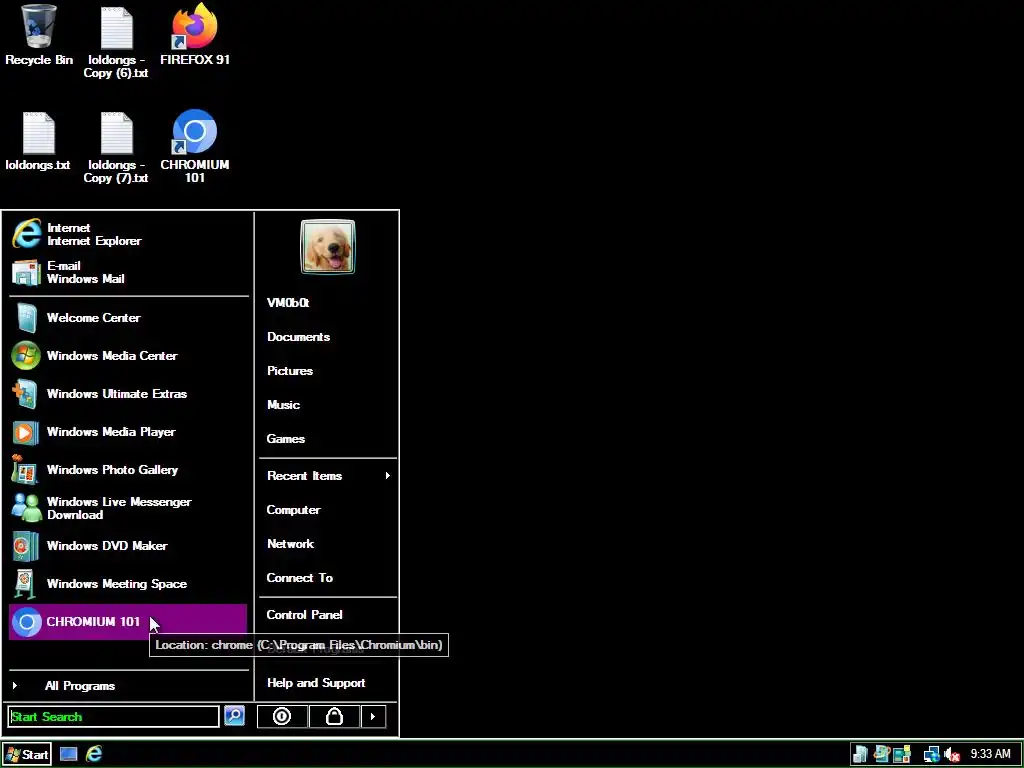The height and width of the screenshot is (768, 1024).
Task: Open Windows Meeting Space
Action: pos(129,584)
